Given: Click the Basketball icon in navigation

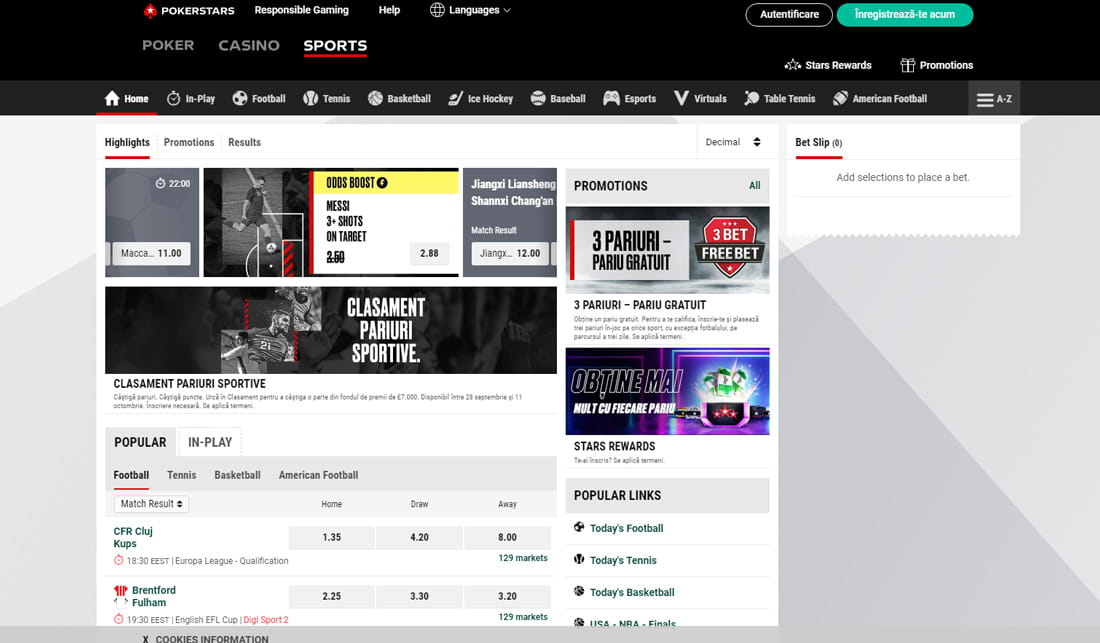Looking at the screenshot, I should point(375,98).
